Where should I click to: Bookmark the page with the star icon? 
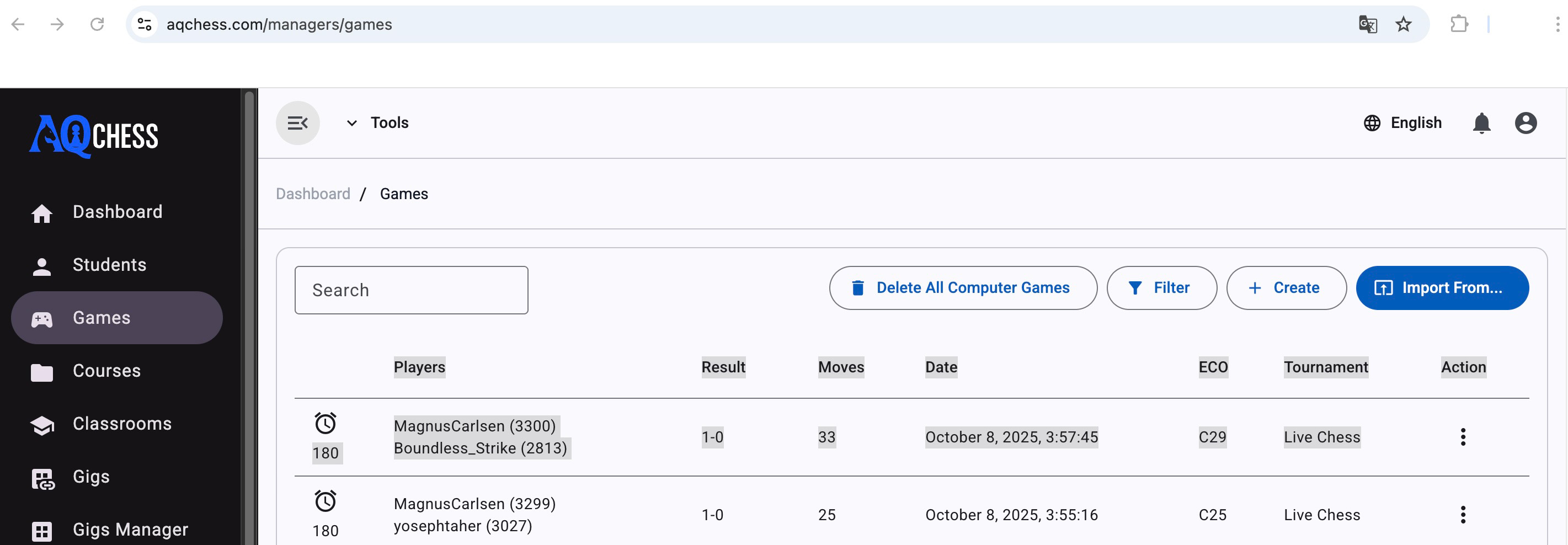(x=1403, y=24)
